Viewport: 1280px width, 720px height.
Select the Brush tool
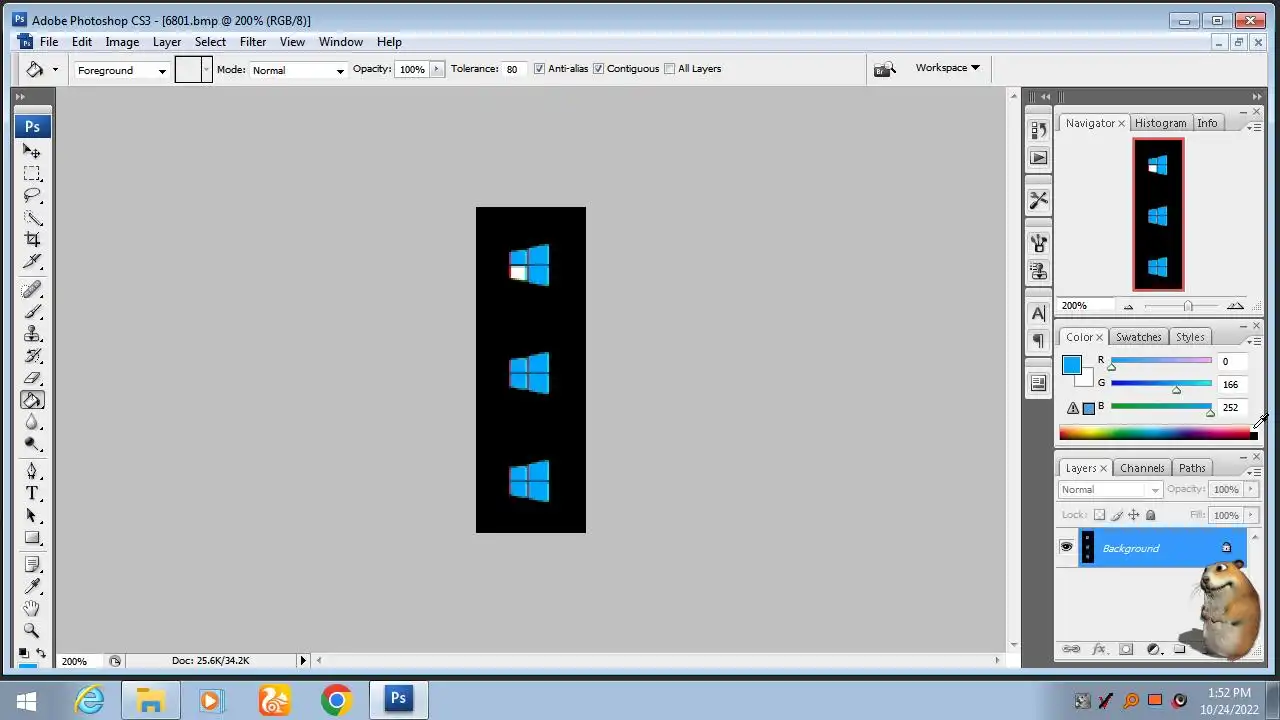tap(32, 312)
